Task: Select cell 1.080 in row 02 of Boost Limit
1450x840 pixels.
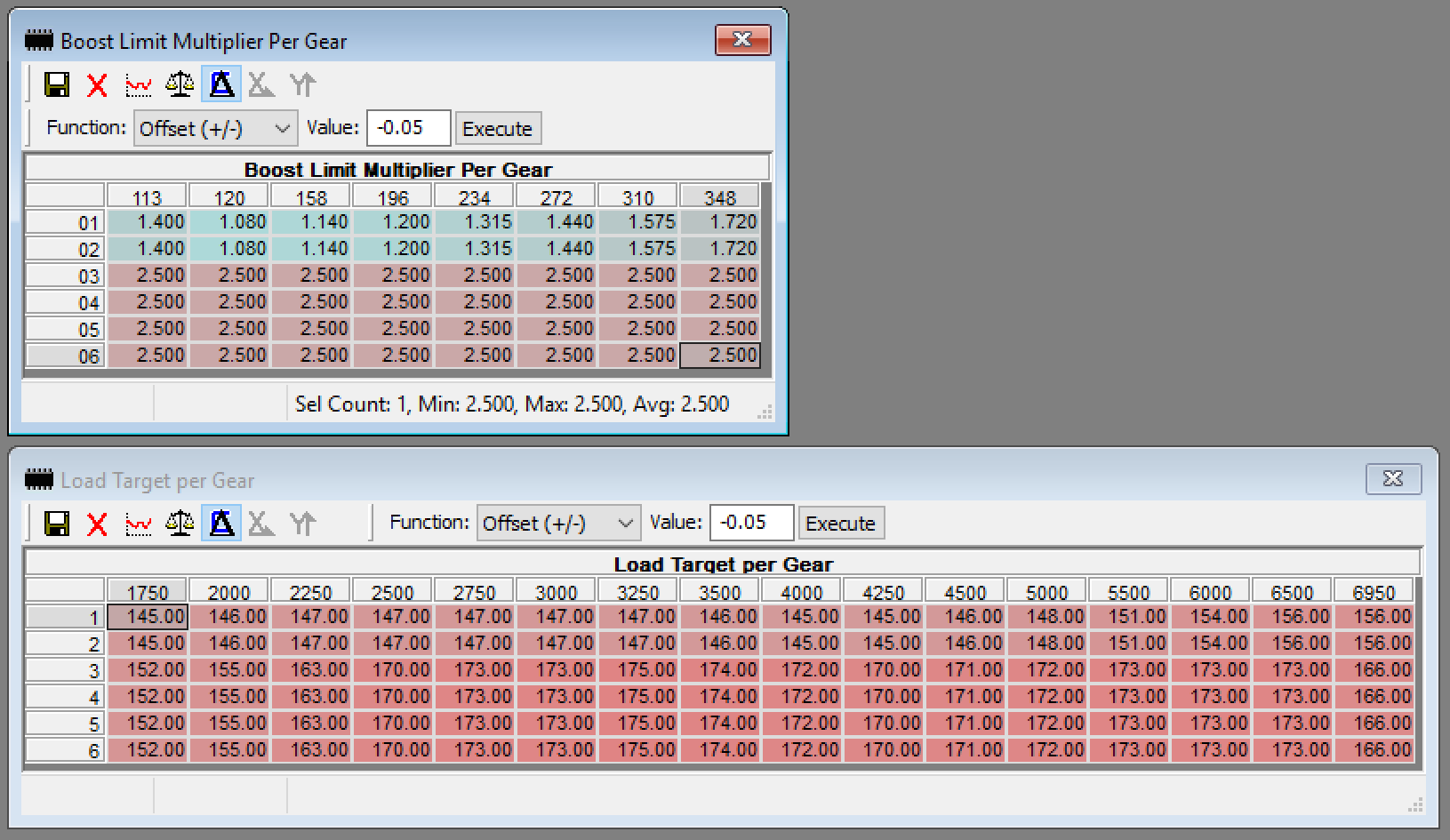Action: pos(229,249)
